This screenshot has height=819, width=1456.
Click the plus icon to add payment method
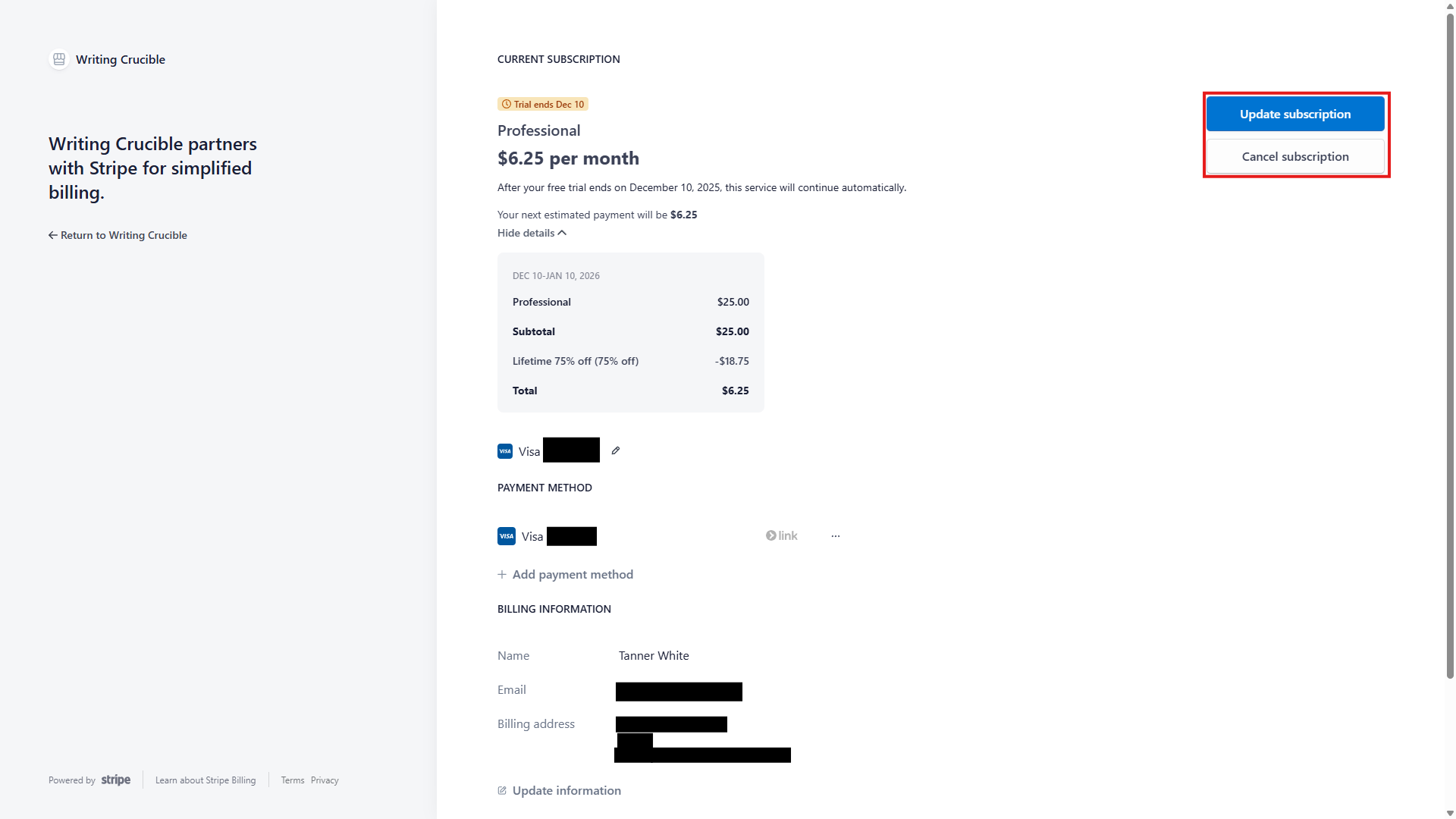point(502,574)
